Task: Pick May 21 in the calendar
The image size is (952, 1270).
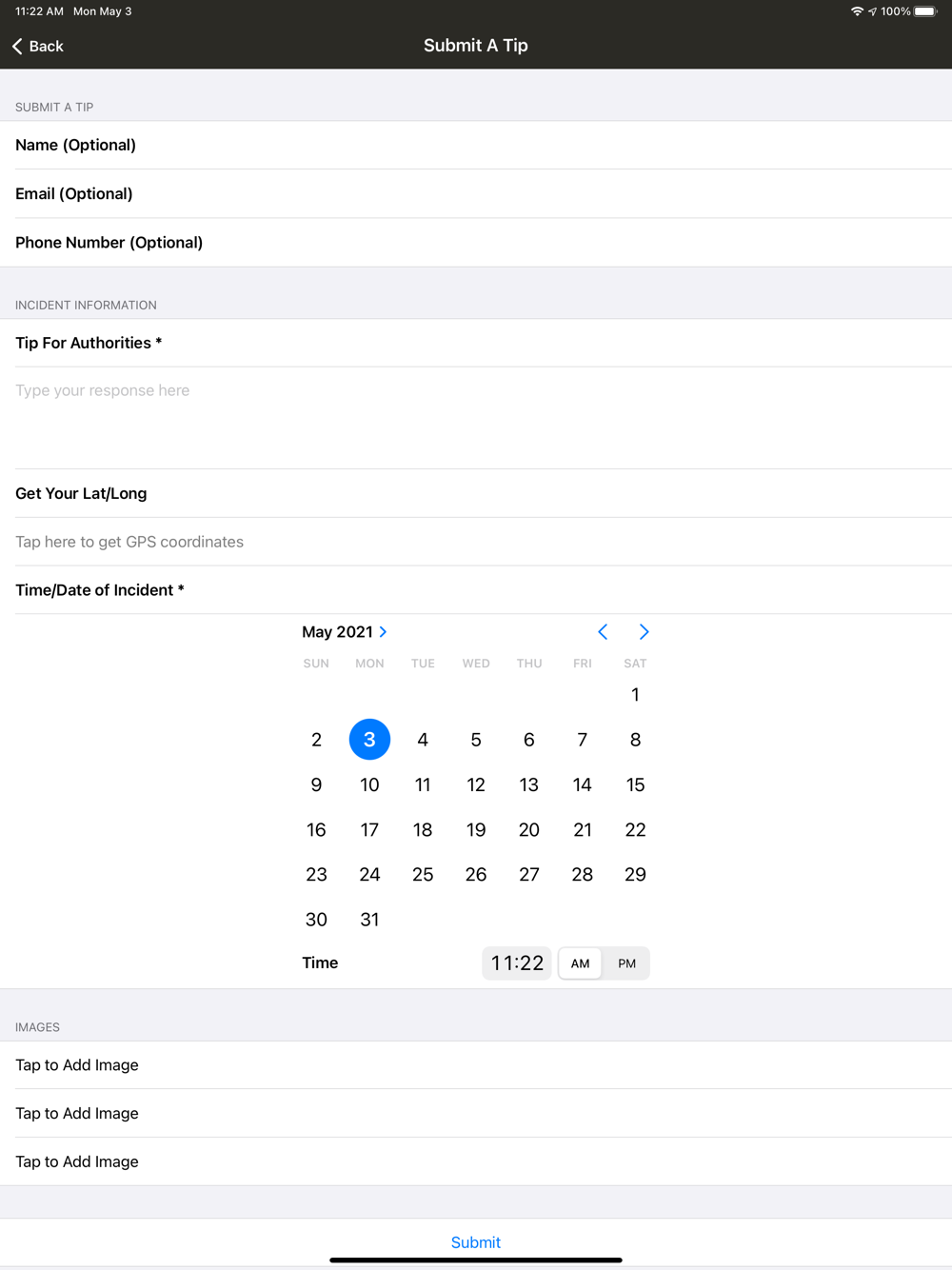Action: 583,829
